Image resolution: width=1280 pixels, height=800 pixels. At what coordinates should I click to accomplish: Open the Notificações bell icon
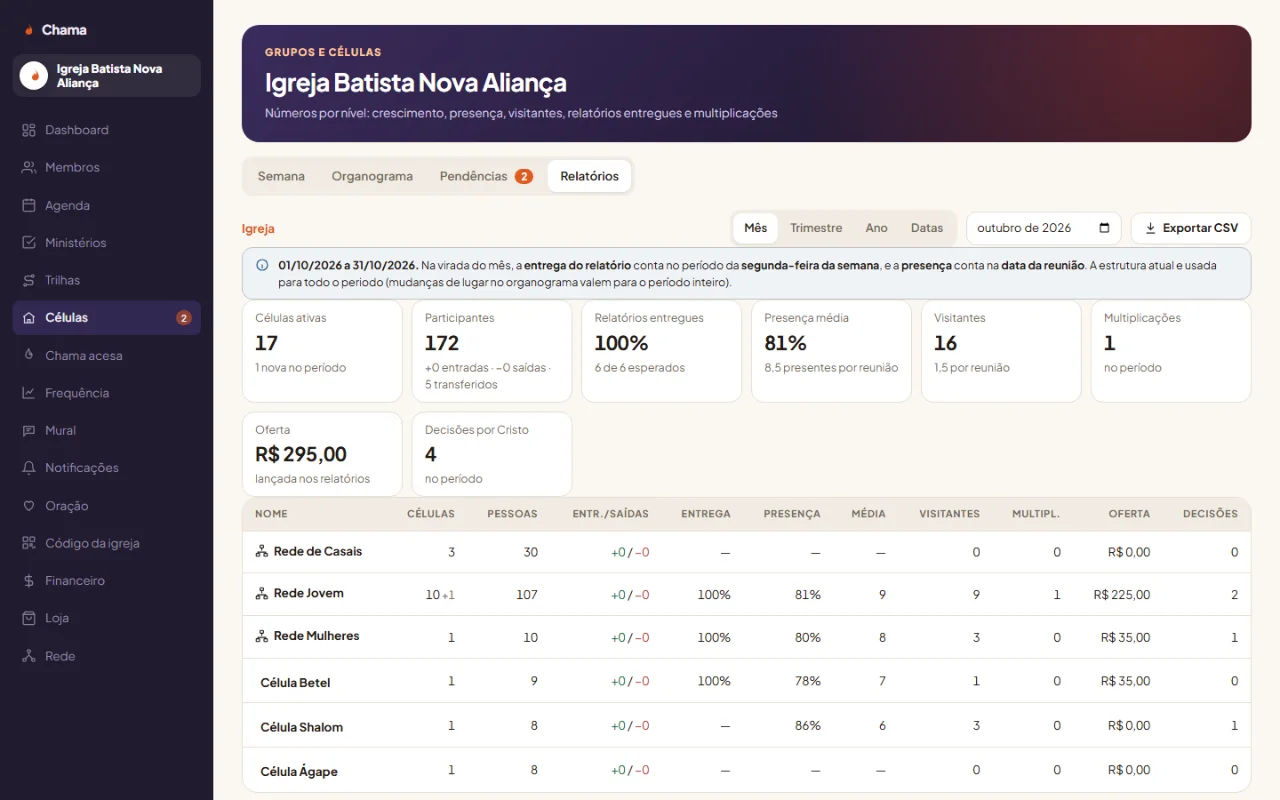coord(28,468)
